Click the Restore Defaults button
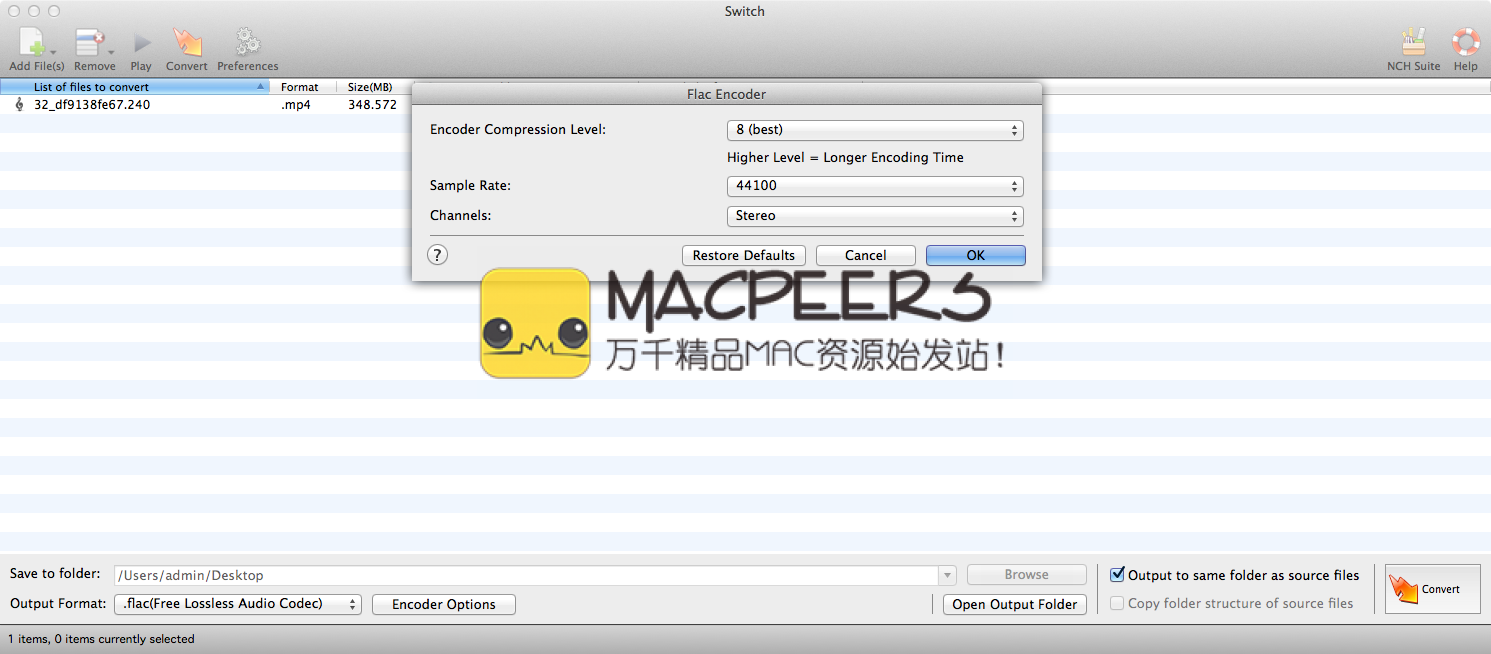The height and width of the screenshot is (654, 1491). click(744, 255)
